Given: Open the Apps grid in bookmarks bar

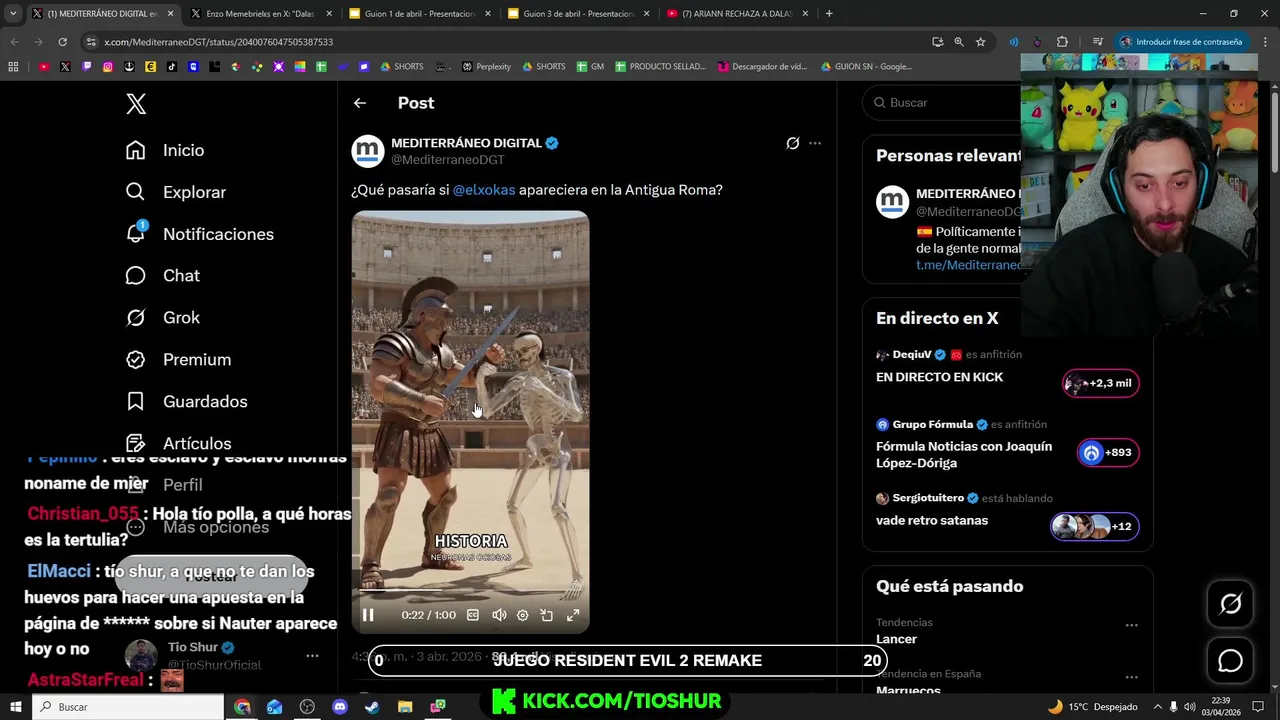Looking at the screenshot, I should 13,67.
